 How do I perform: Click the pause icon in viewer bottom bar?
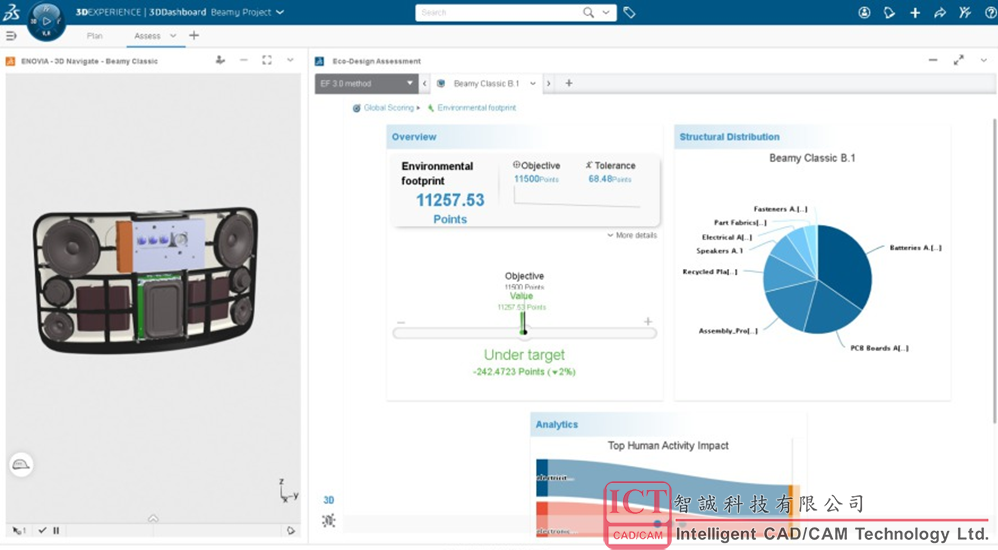click(x=56, y=530)
